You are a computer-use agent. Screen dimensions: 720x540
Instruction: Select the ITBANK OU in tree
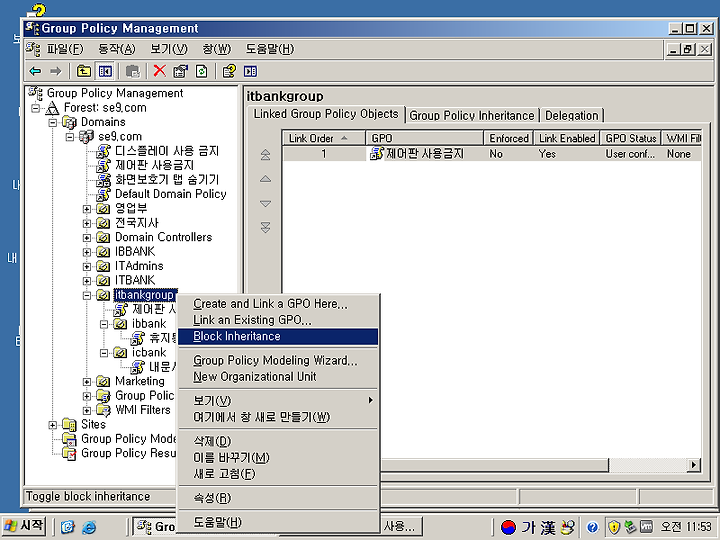coord(135,281)
